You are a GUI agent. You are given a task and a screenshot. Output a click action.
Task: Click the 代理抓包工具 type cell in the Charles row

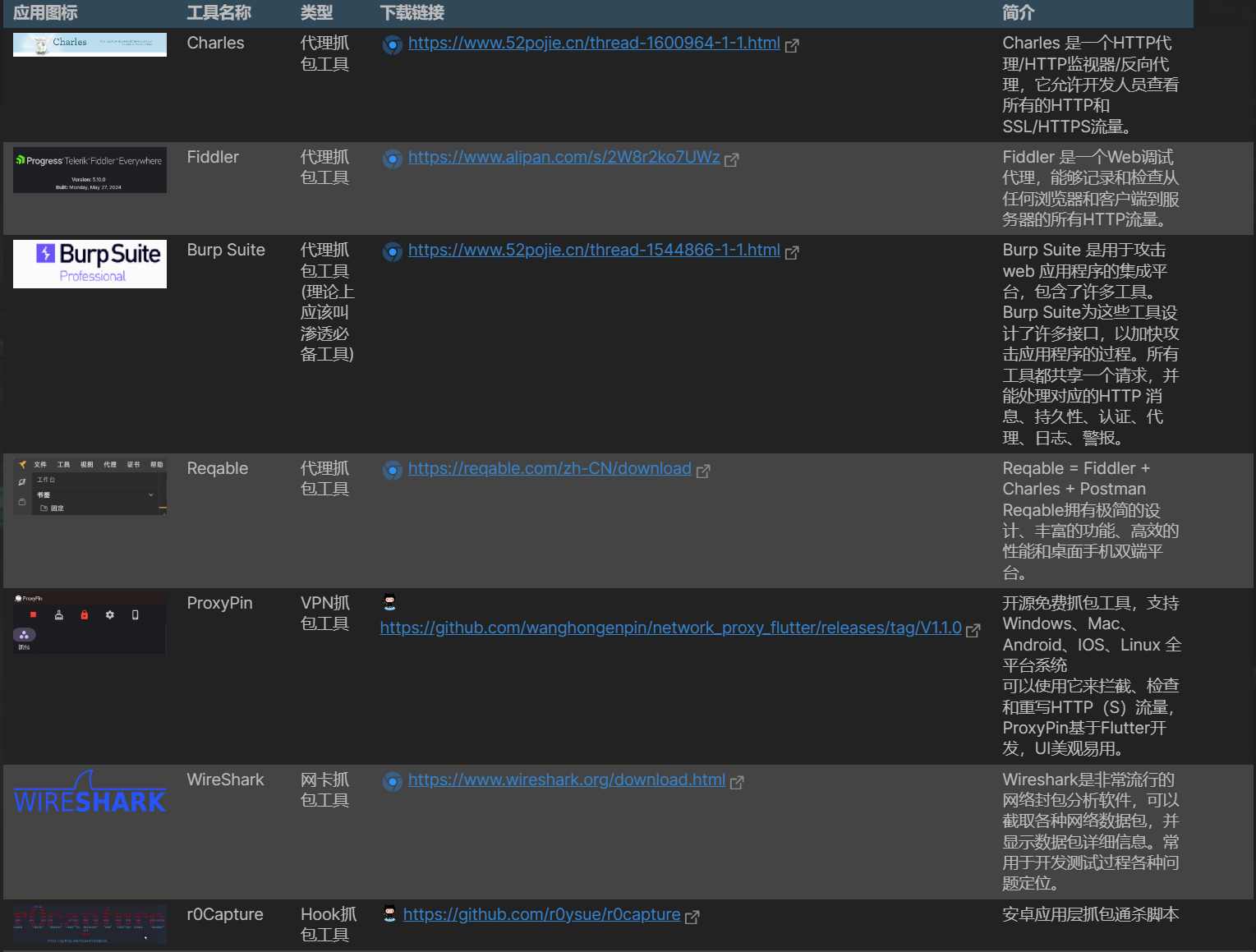click(x=325, y=53)
